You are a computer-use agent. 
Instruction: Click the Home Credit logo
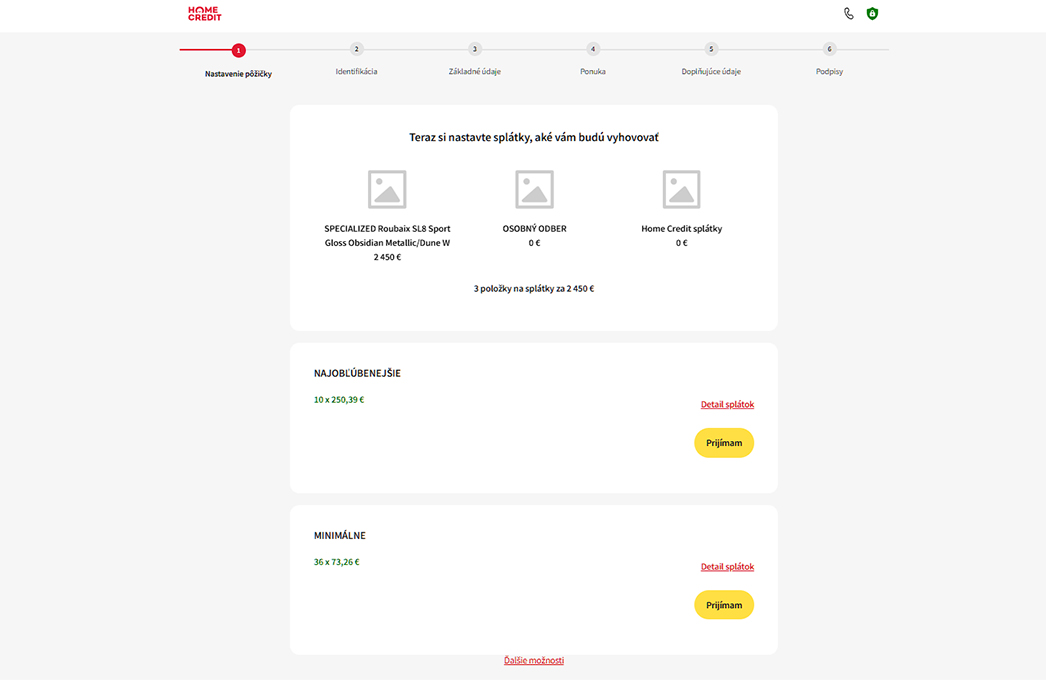pyautogui.click(x=204, y=13)
